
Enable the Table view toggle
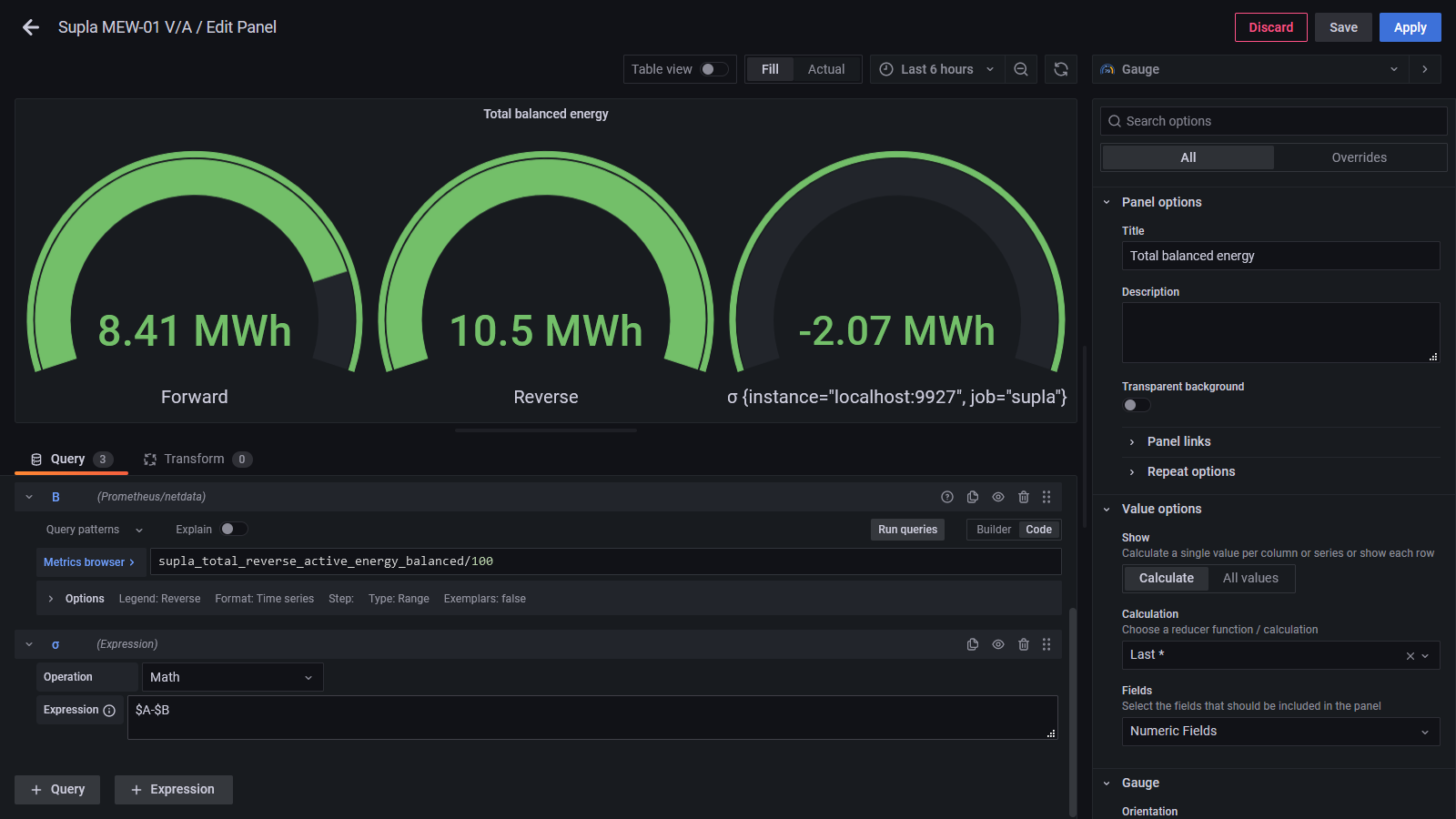tap(713, 69)
